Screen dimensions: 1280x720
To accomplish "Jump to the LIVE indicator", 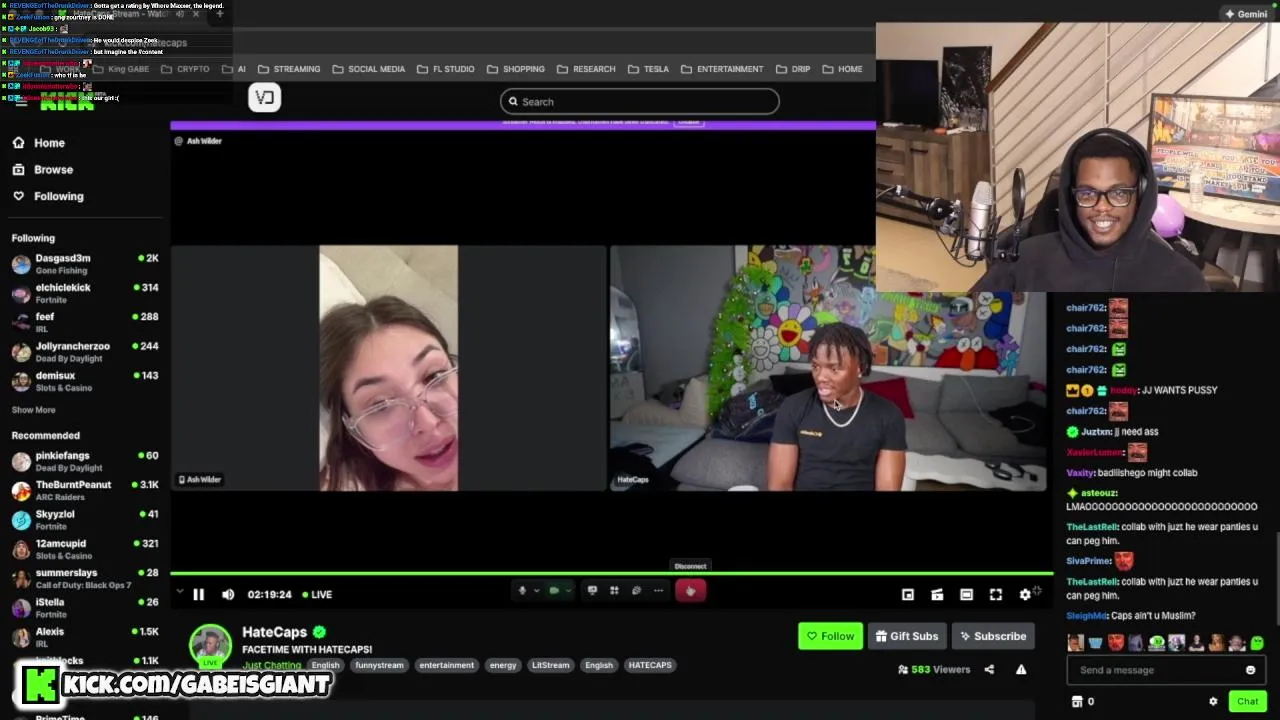I will (317, 594).
